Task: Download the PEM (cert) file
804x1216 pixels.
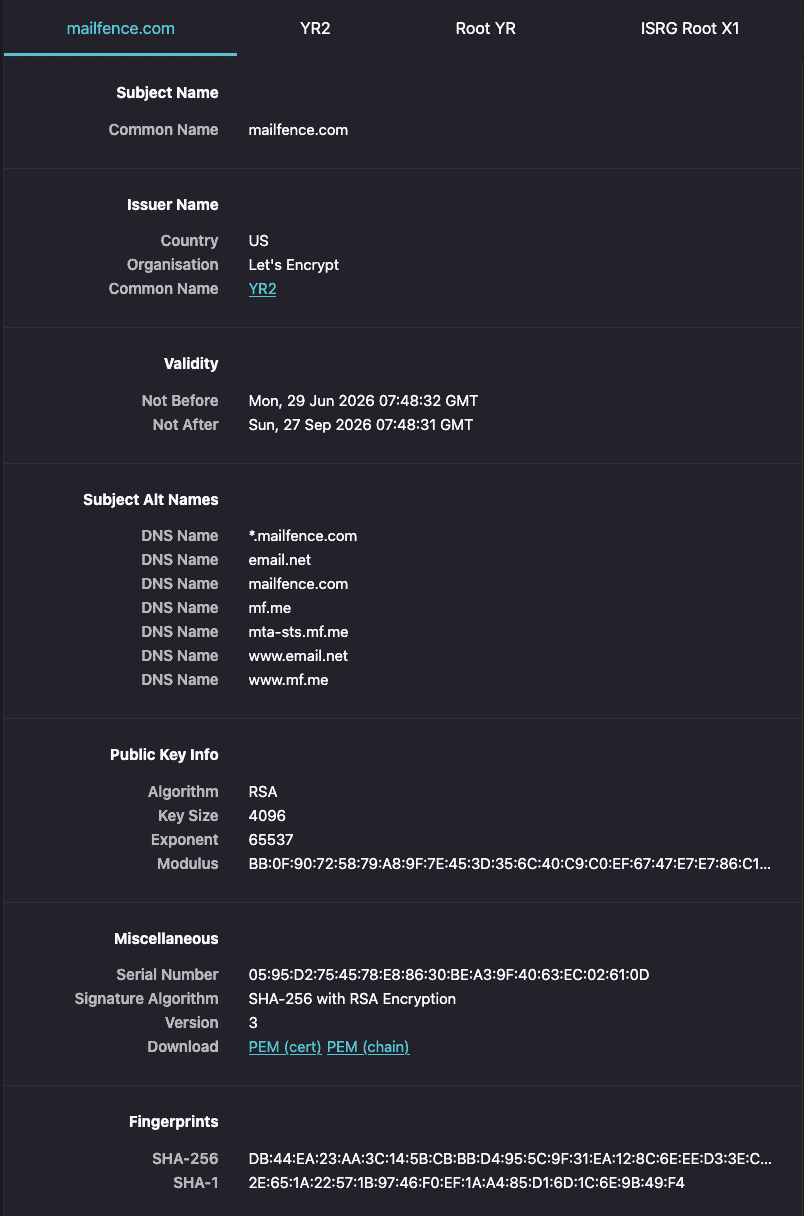Action: coord(285,1047)
